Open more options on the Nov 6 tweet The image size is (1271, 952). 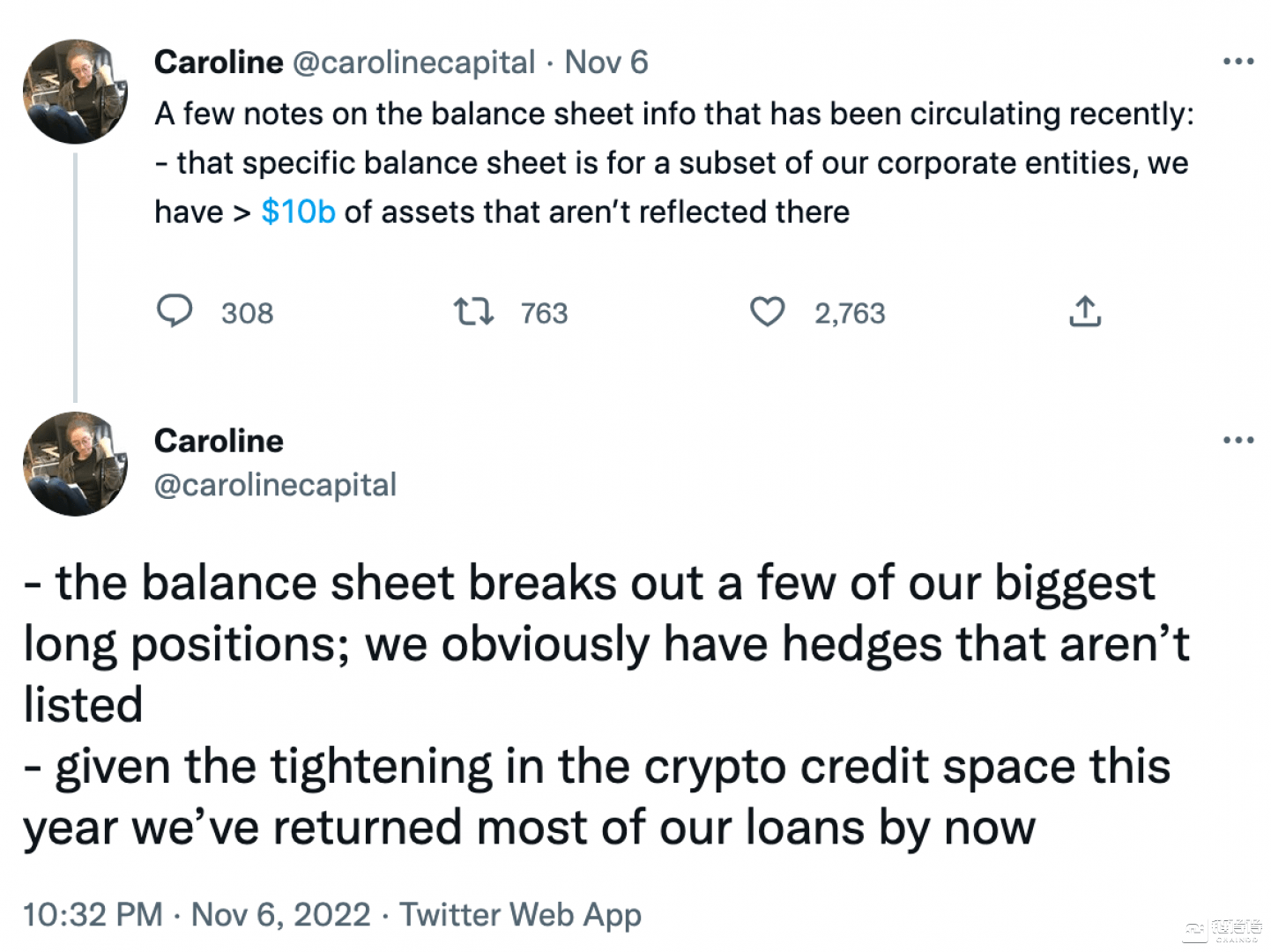(1238, 62)
